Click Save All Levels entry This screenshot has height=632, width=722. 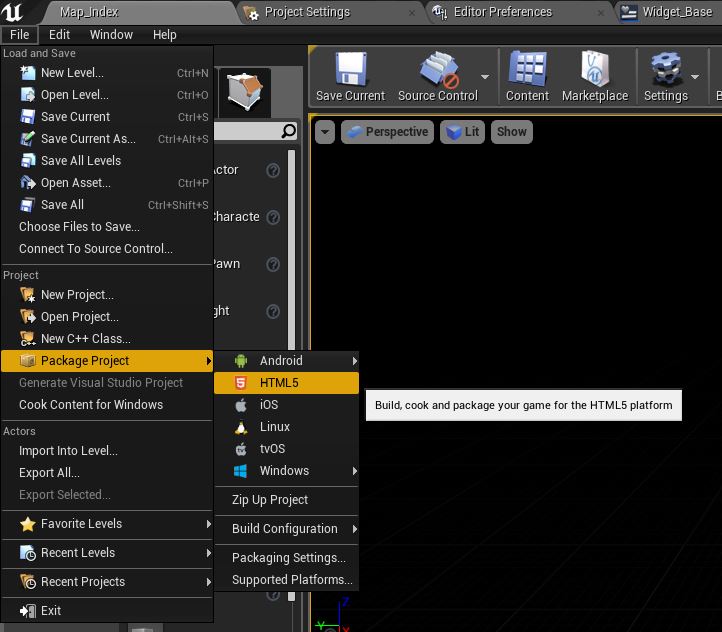coord(107,161)
